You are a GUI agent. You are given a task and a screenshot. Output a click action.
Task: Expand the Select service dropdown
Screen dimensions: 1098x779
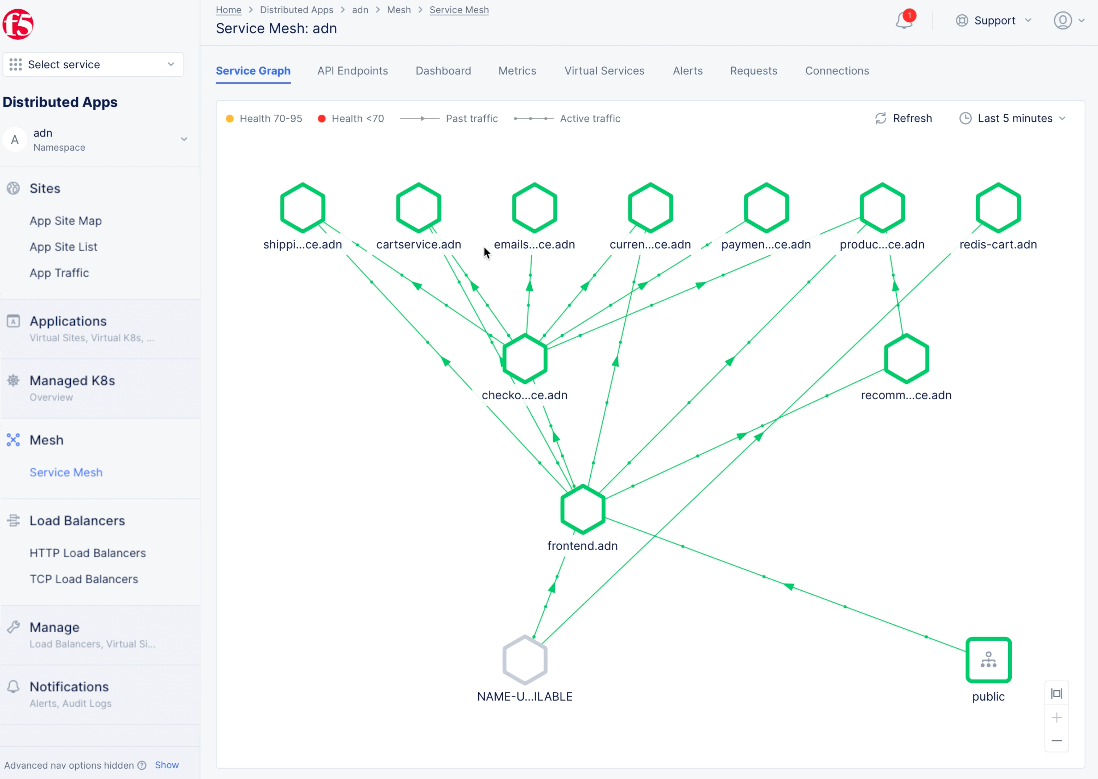[93, 63]
